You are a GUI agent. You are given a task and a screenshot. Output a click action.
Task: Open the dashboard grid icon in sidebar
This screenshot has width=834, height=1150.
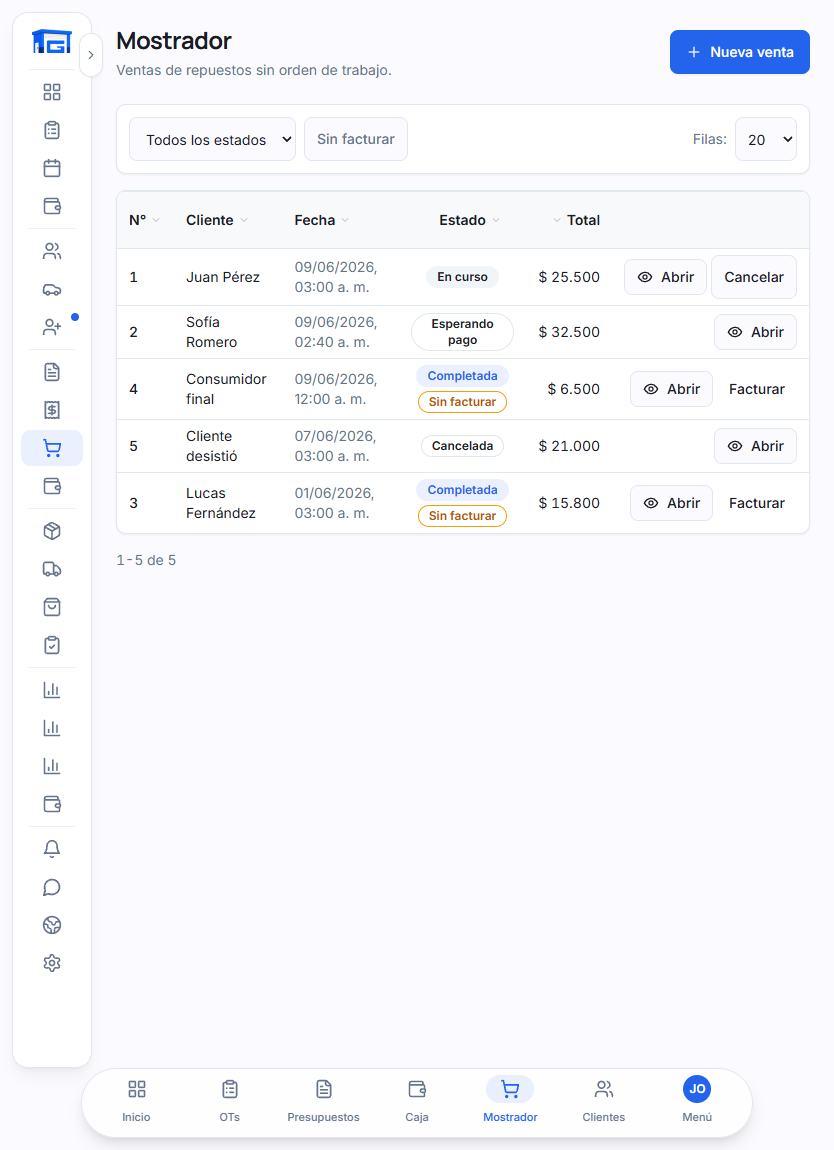click(x=52, y=92)
